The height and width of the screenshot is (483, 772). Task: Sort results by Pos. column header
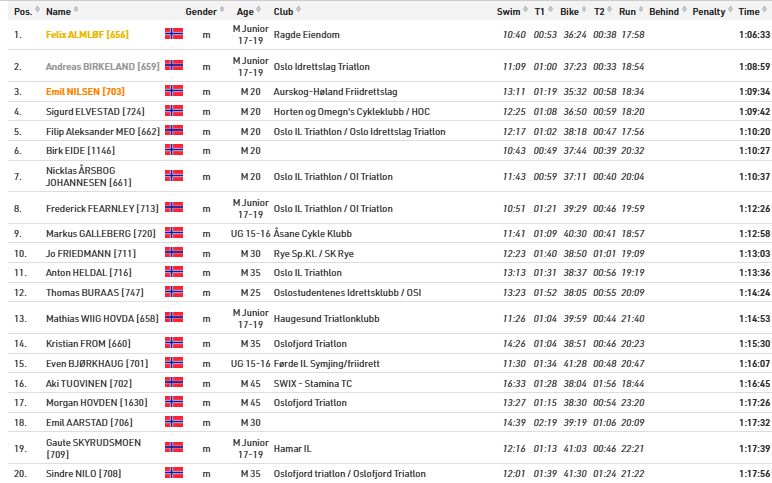[x=22, y=11]
